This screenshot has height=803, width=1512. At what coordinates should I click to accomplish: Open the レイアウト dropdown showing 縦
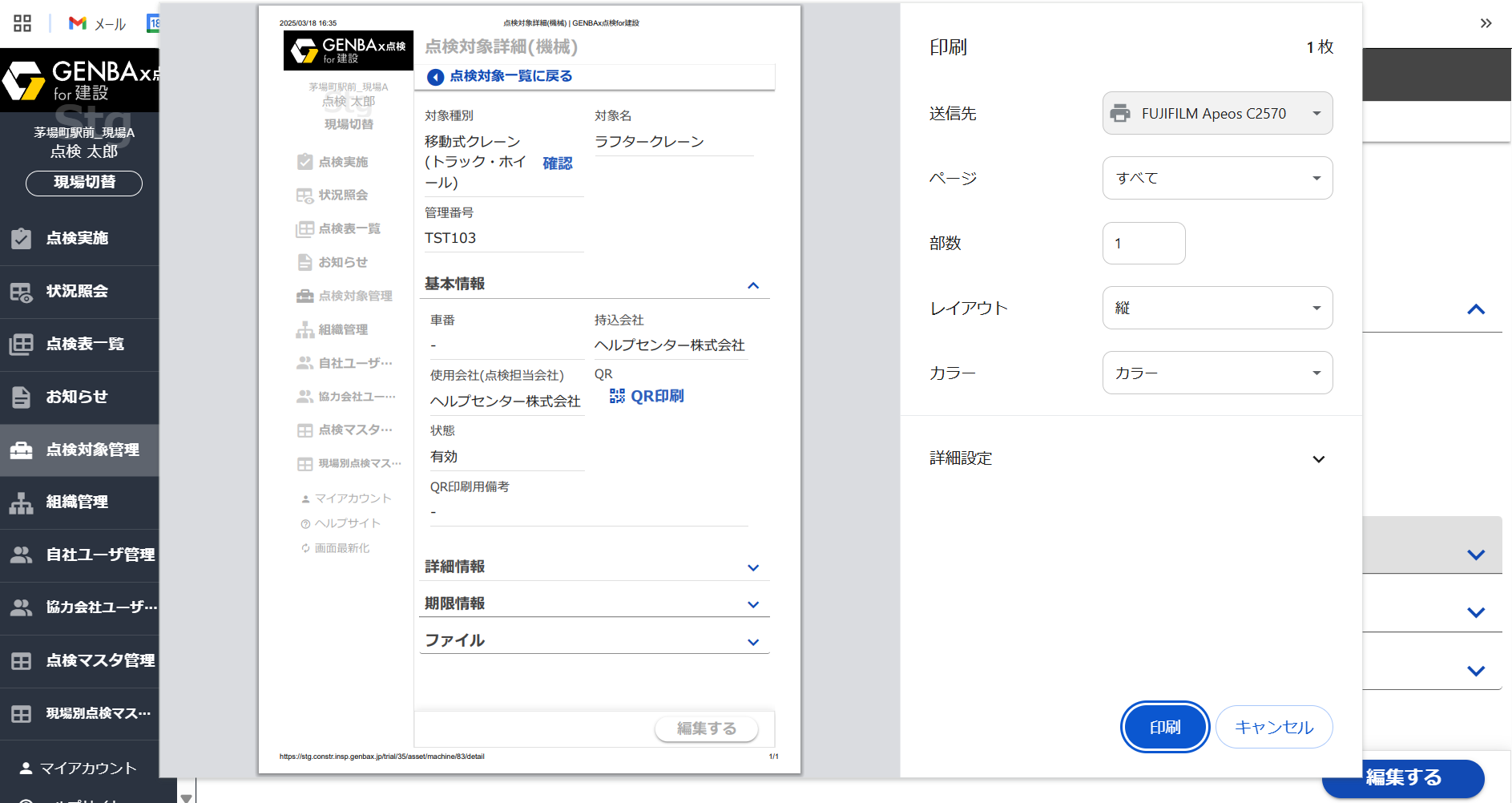tap(1217, 308)
